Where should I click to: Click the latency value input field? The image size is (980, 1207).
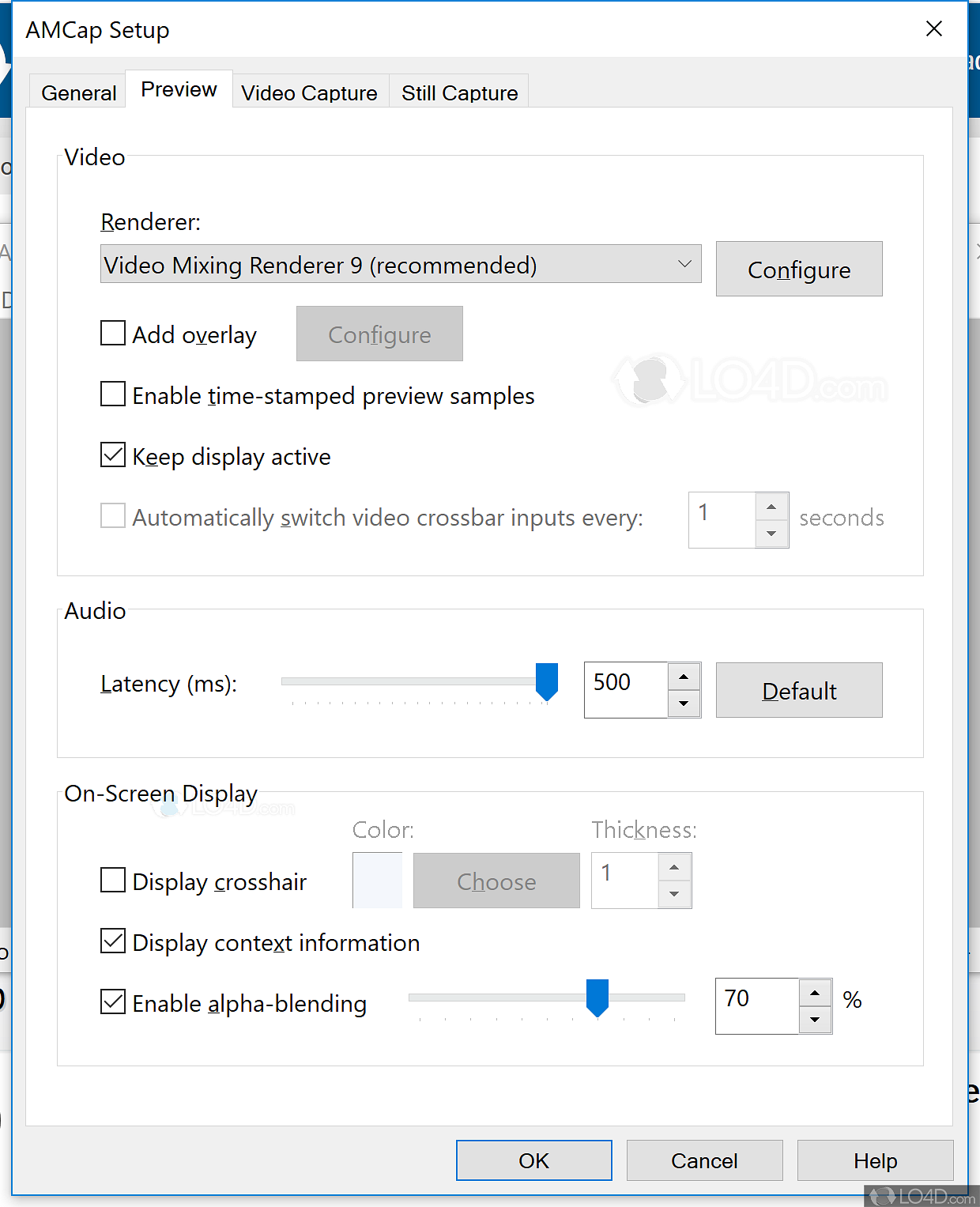pyautogui.click(x=626, y=690)
